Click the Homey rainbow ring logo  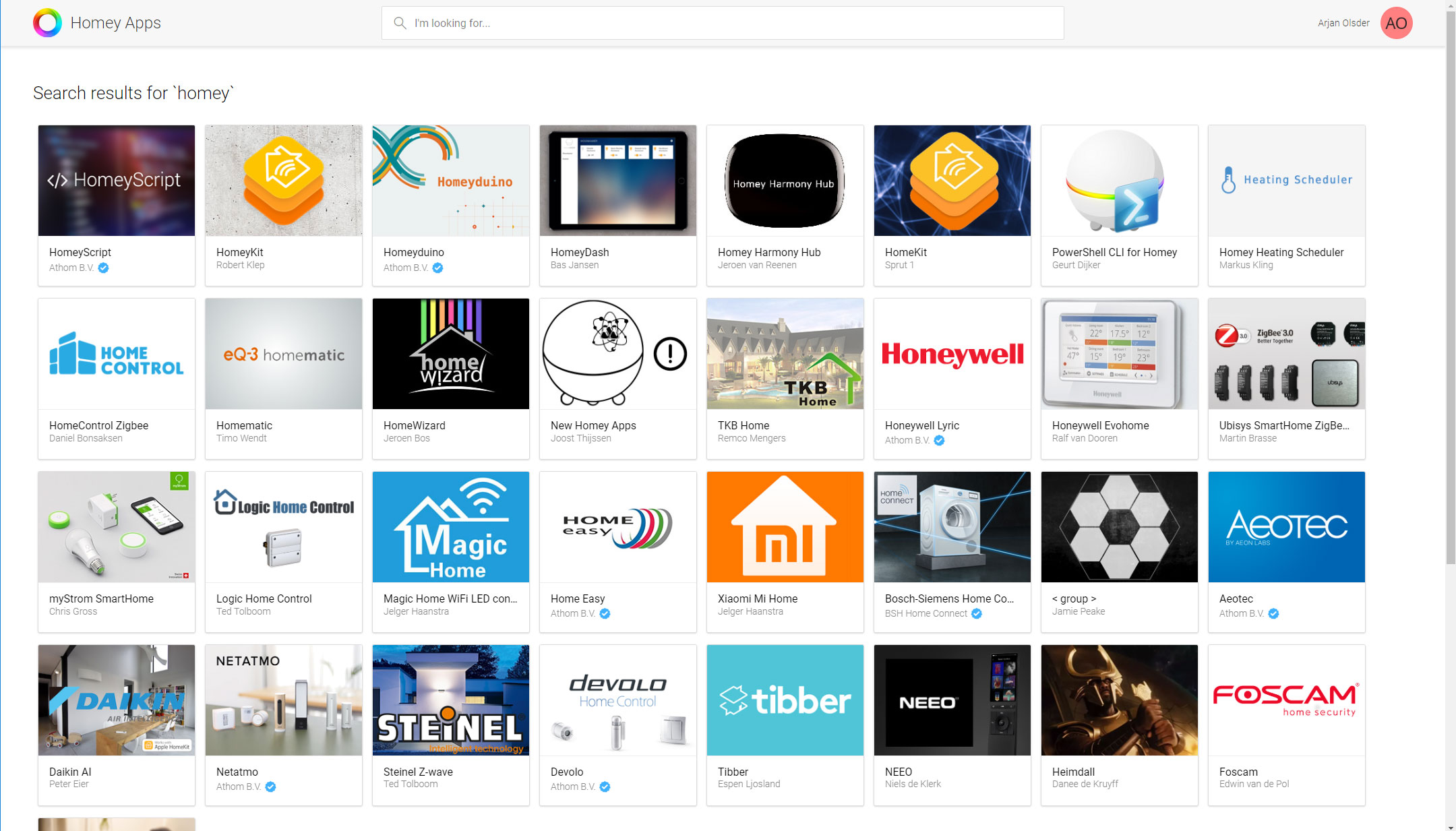coord(47,23)
